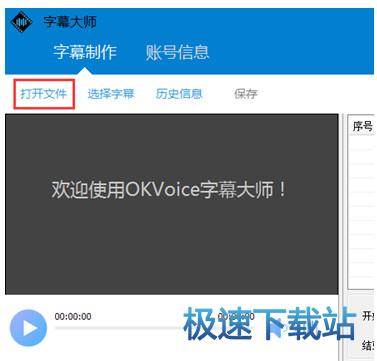Switch to the 字幕制作 tab
This screenshot has height=361, width=377.
coord(85,52)
